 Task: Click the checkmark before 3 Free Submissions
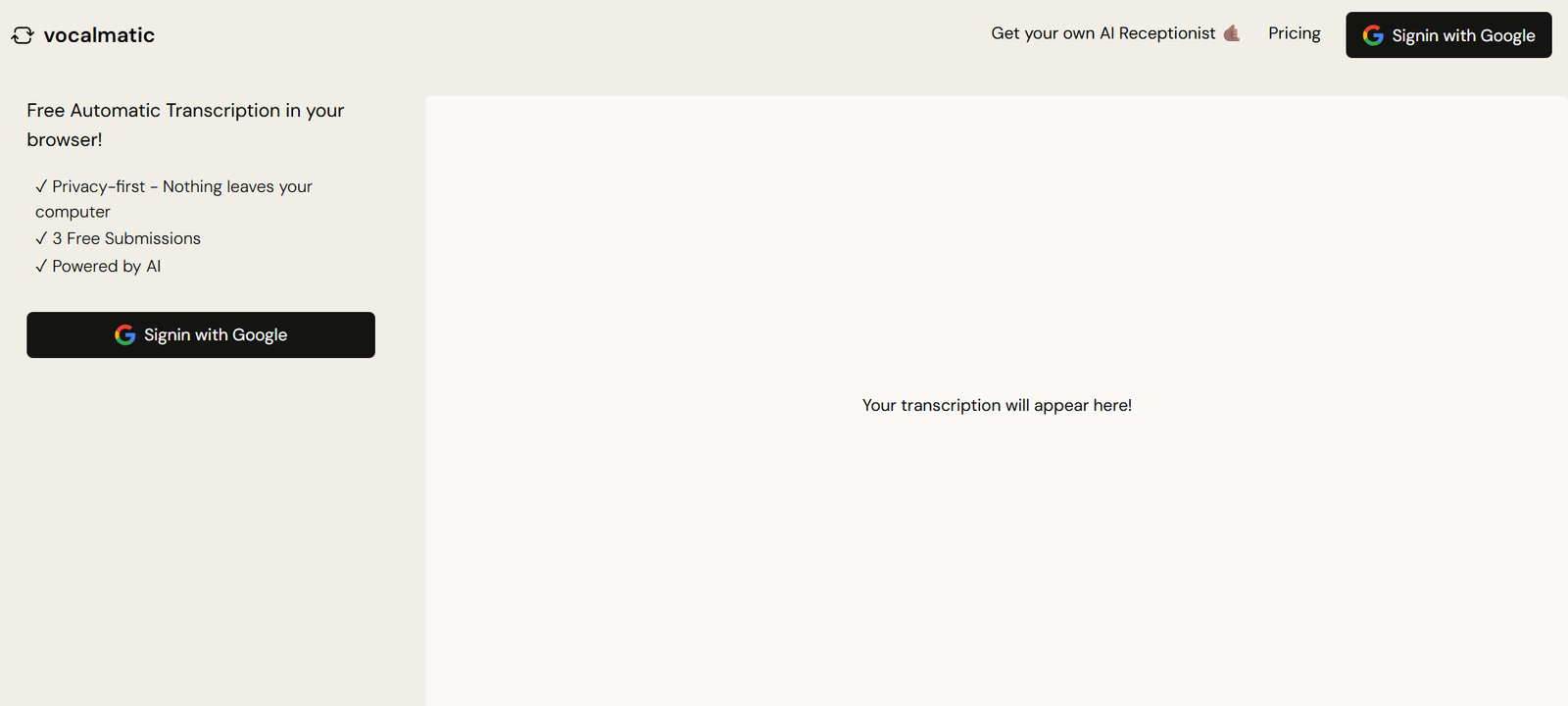point(41,238)
